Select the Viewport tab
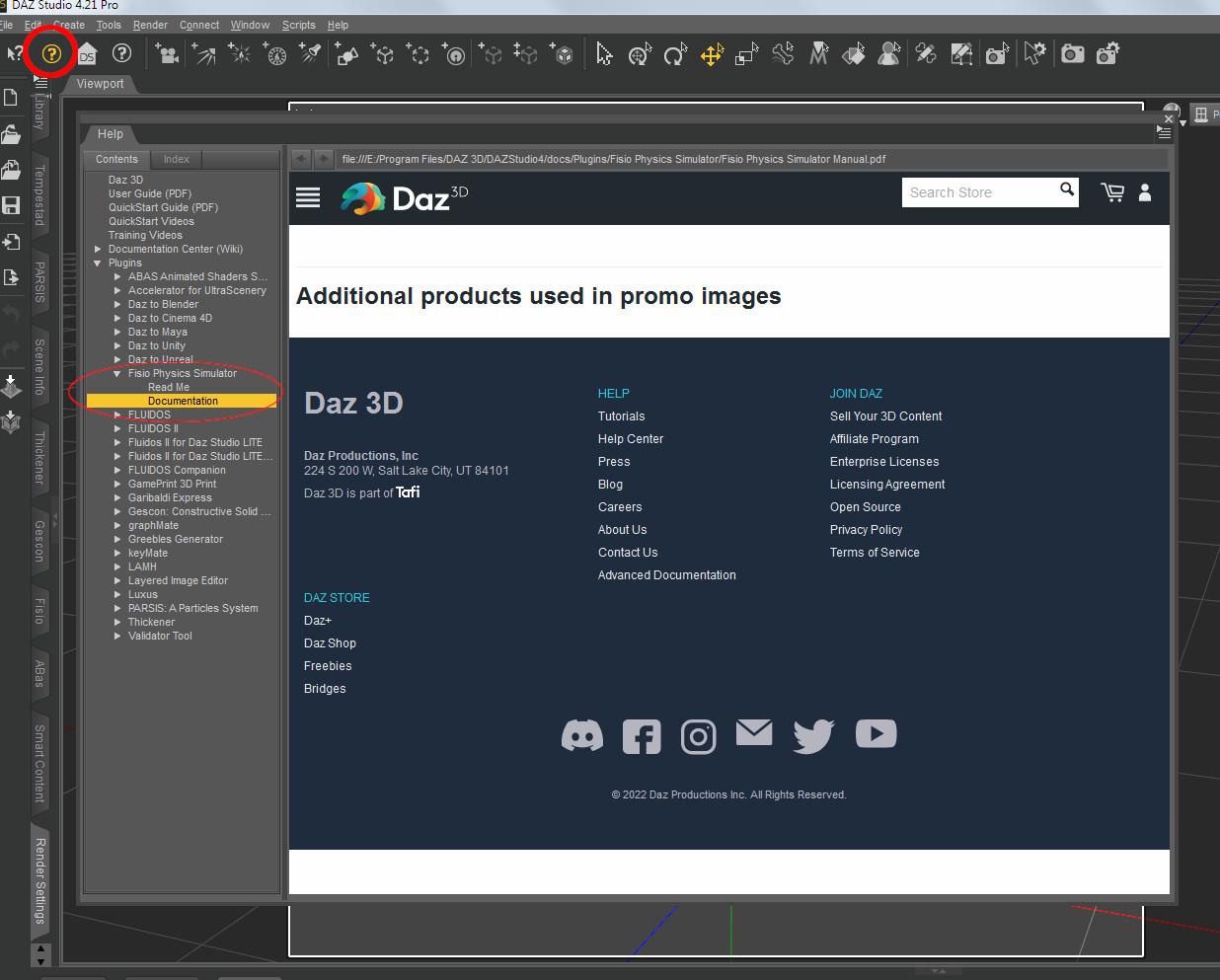 101,84
